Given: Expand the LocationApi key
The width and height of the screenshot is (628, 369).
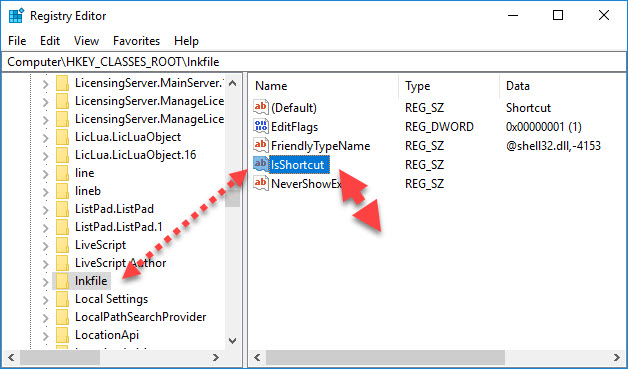Looking at the screenshot, I should (x=46, y=336).
